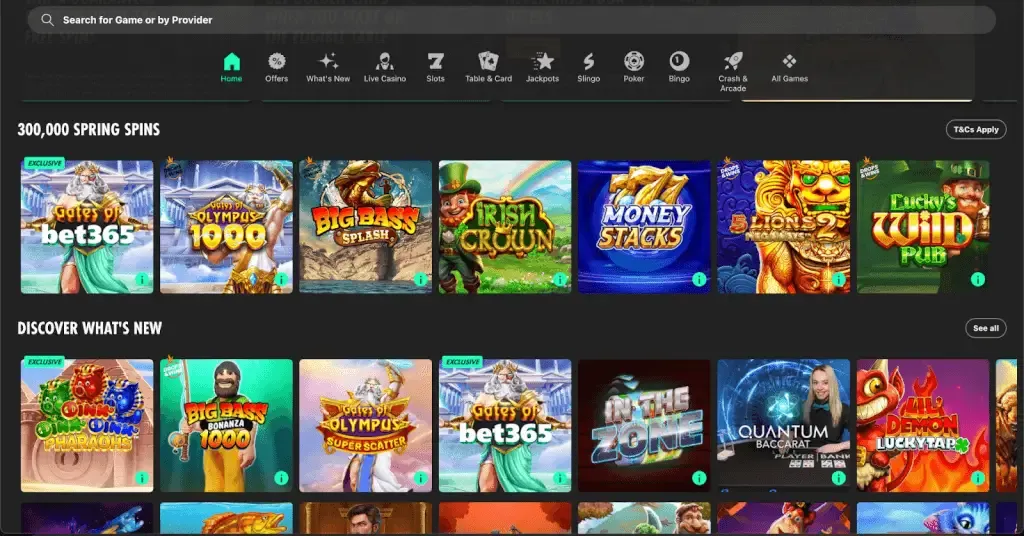Launch Oink Oink Oink Pharaohs game

click(87, 425)
